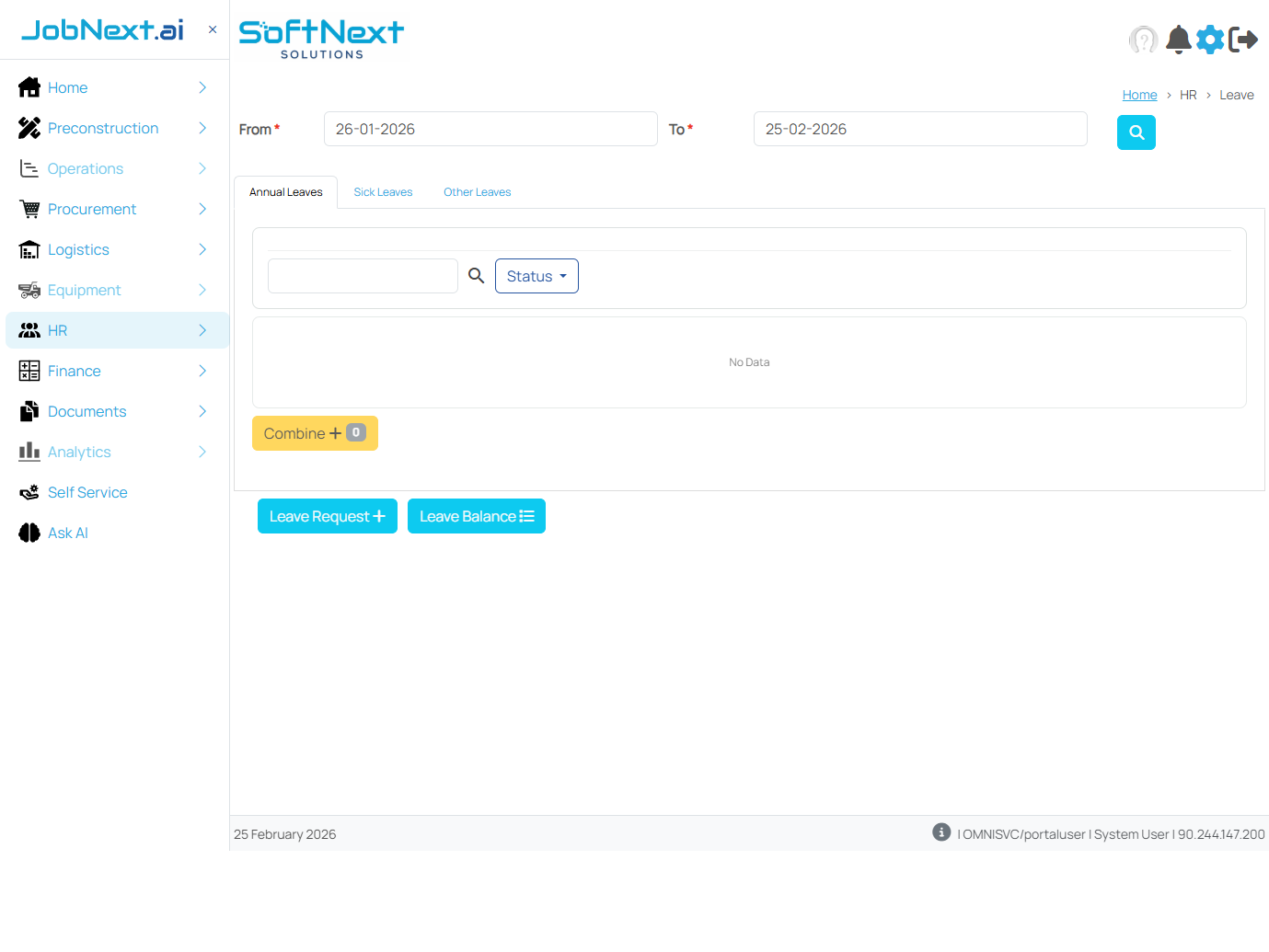
Task: Click the search magnifier beside the filter field
Action: tap(476, 275)
